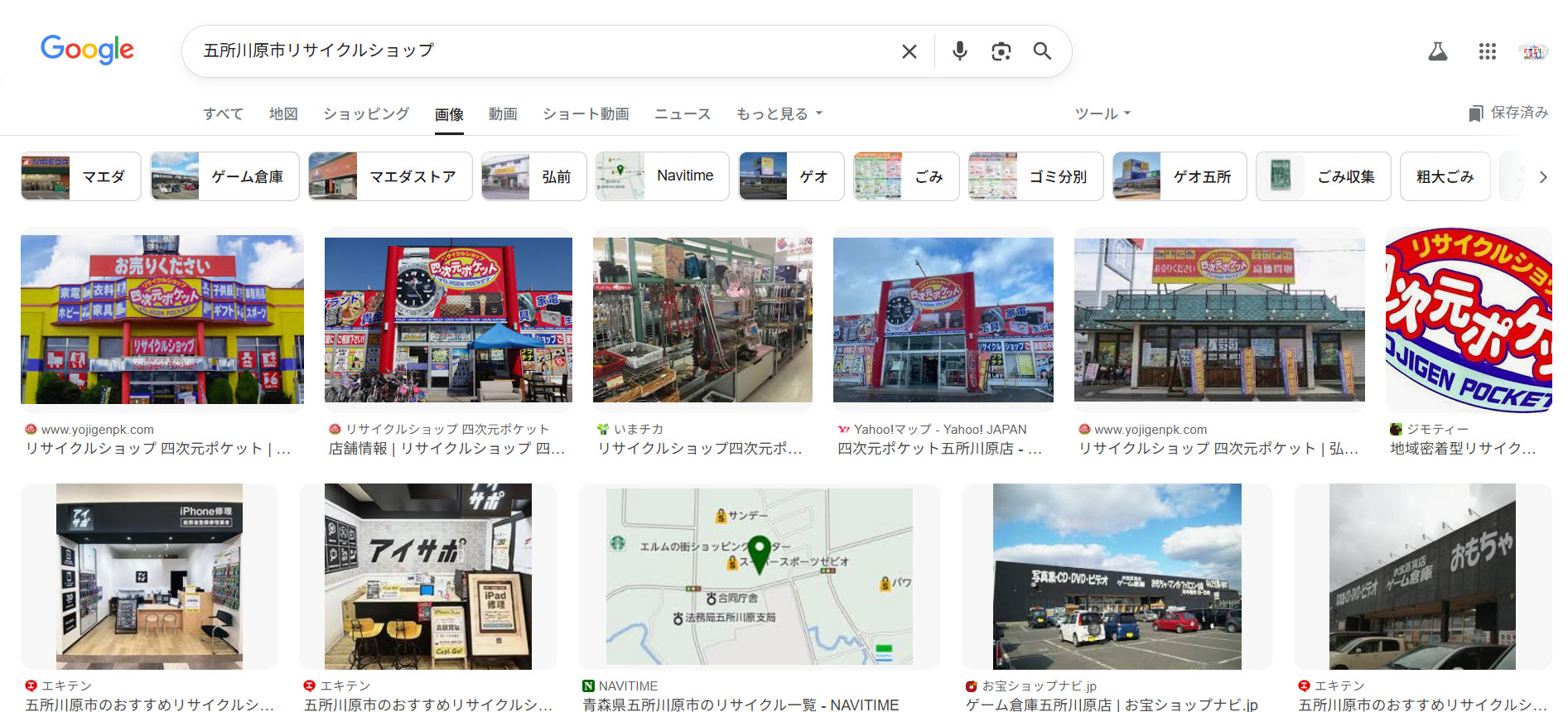The height and width of the screenshot is (712, 1568).
Task: Switch to the ニュース tab
Action: click(x=683, y=113)
